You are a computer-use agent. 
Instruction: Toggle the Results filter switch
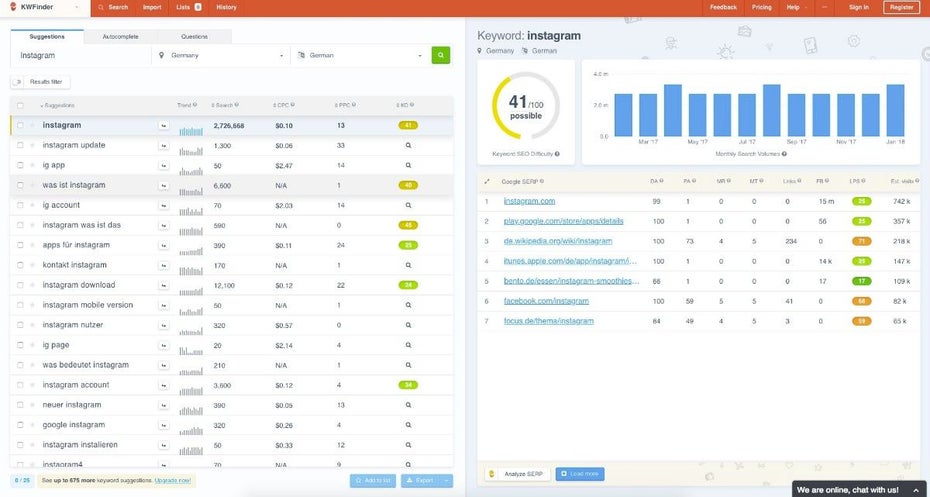(19, 82)
